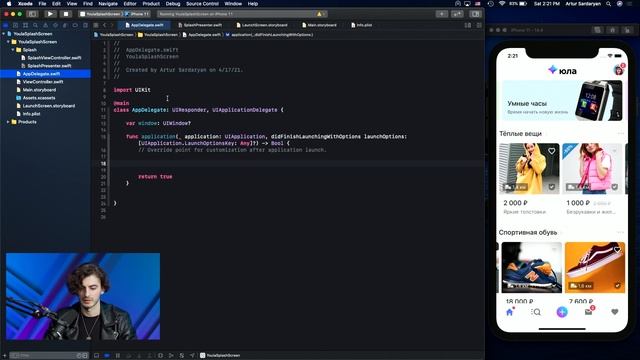
Task: Select the Project navigator icon
Action: pyautogui.click(x=6, y=25)
